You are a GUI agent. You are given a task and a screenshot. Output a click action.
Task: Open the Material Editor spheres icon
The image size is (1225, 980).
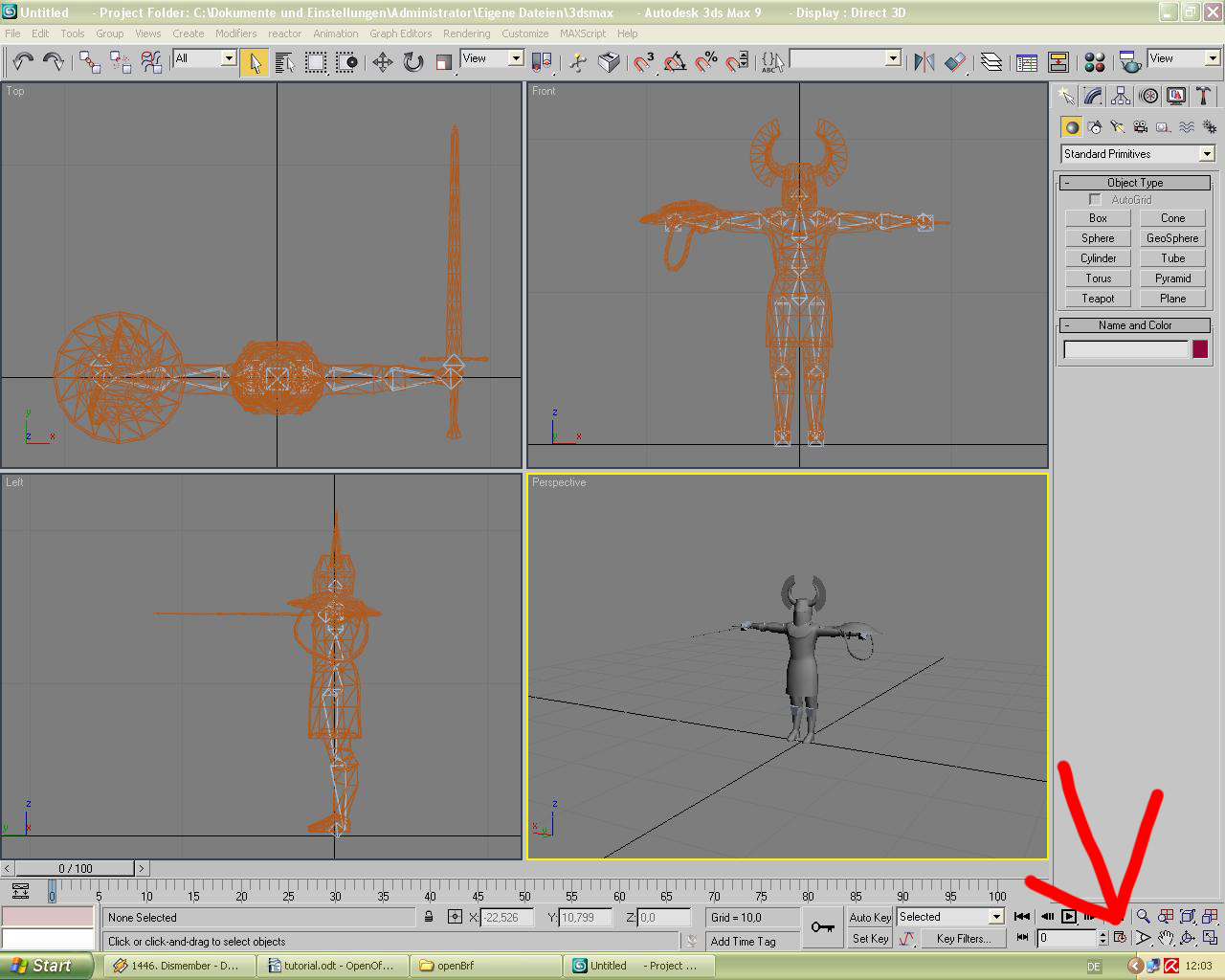tap(1095, 62)
